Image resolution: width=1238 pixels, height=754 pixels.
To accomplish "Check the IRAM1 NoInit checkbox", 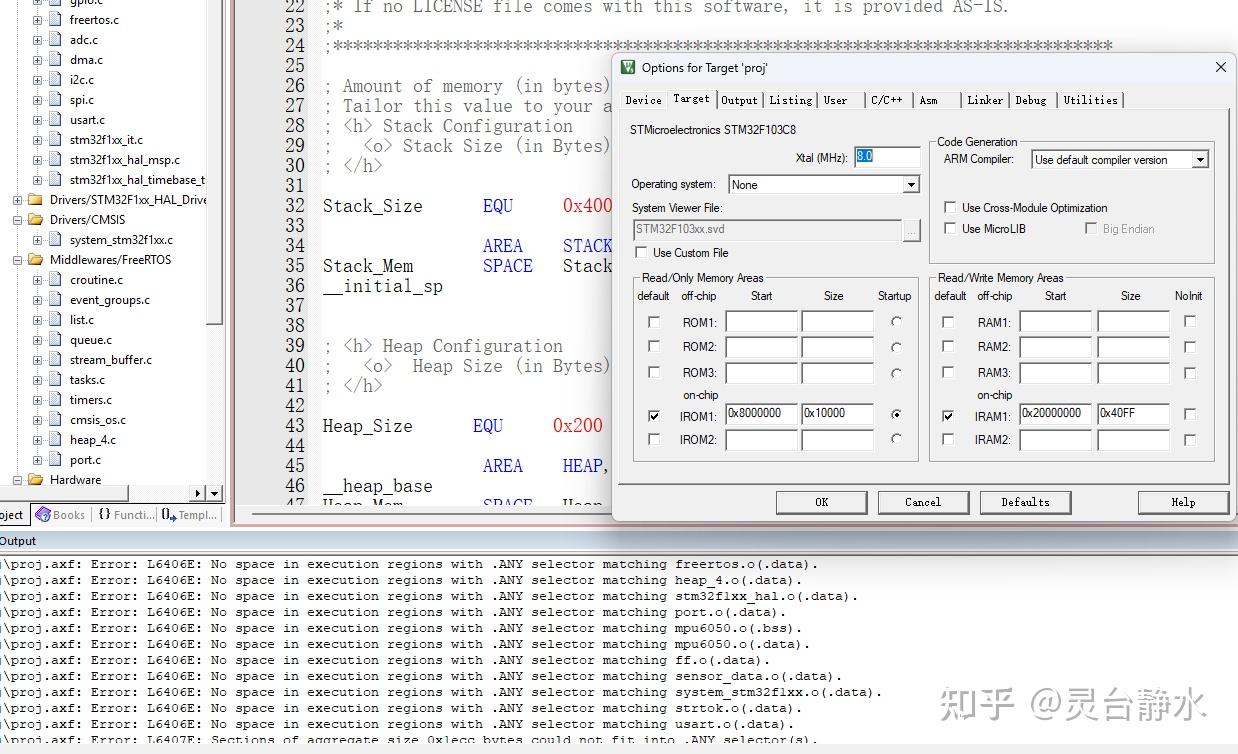I will [1190, 414].
